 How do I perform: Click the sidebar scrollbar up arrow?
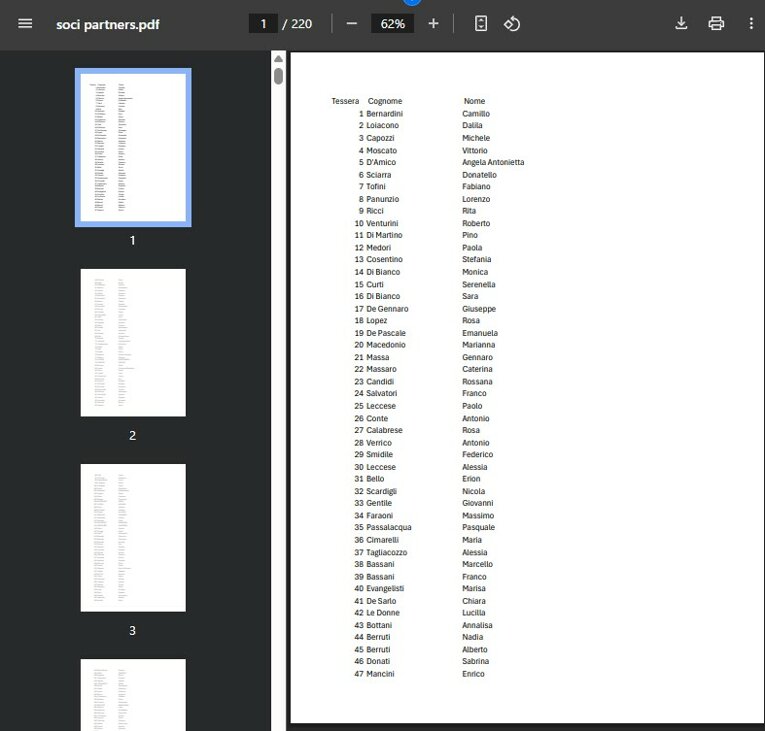click(278, 58)
